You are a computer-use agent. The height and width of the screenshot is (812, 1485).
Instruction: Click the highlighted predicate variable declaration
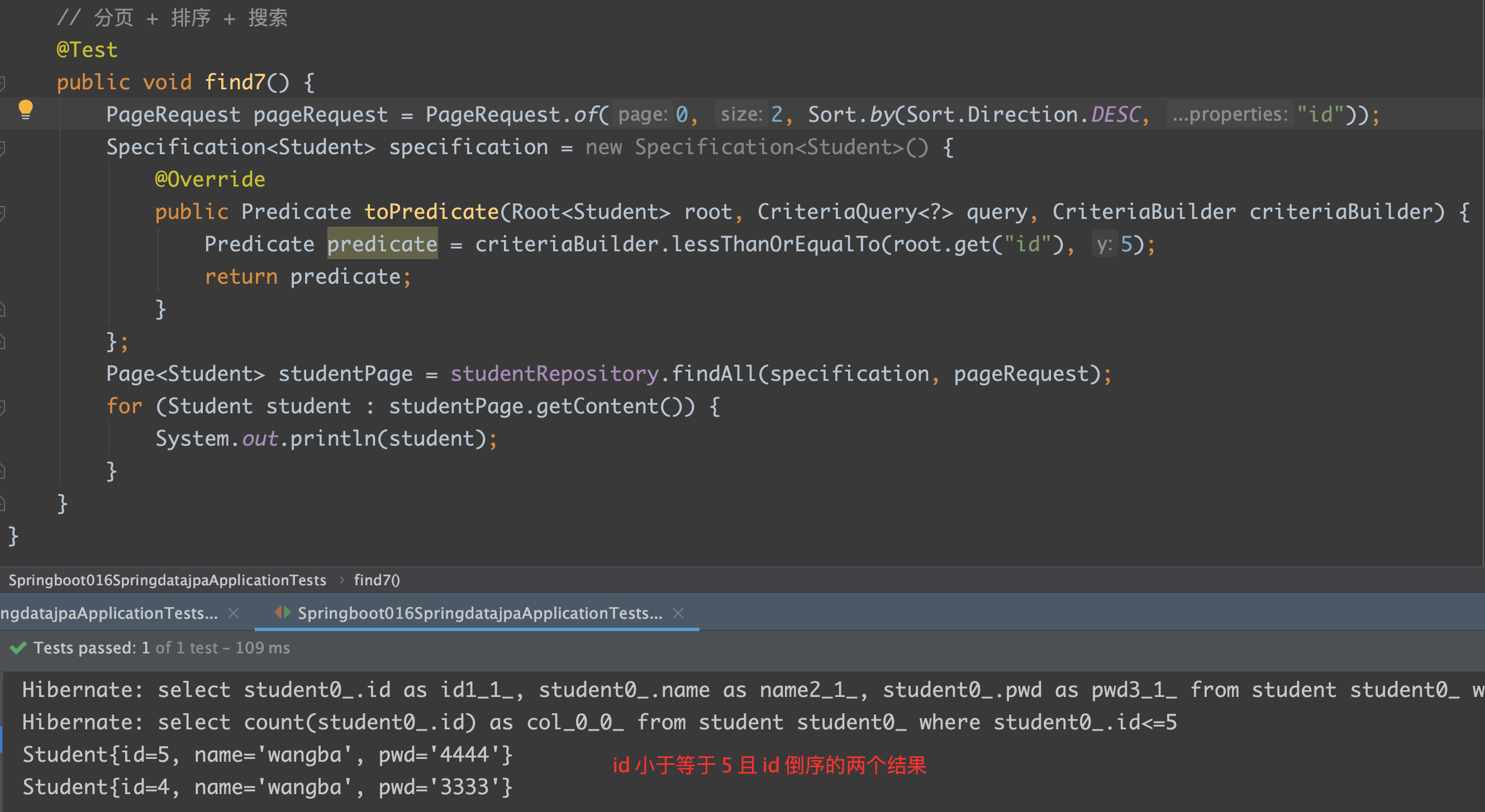coord(382,244)
